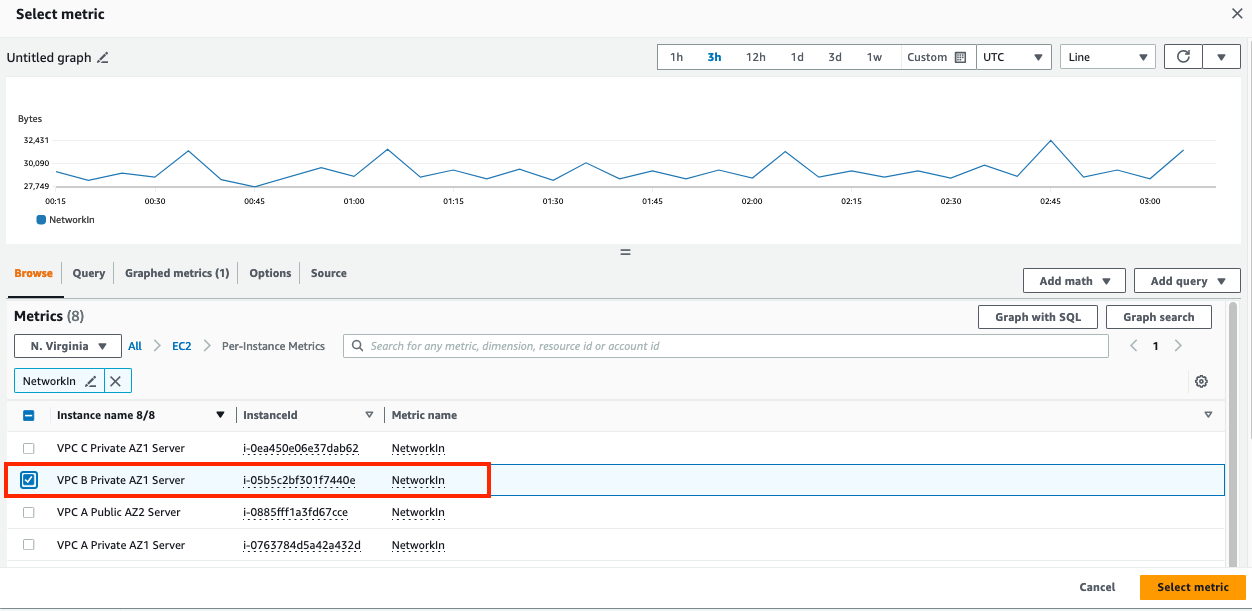Open the InstanceId column filter arrow

(369, 415)
